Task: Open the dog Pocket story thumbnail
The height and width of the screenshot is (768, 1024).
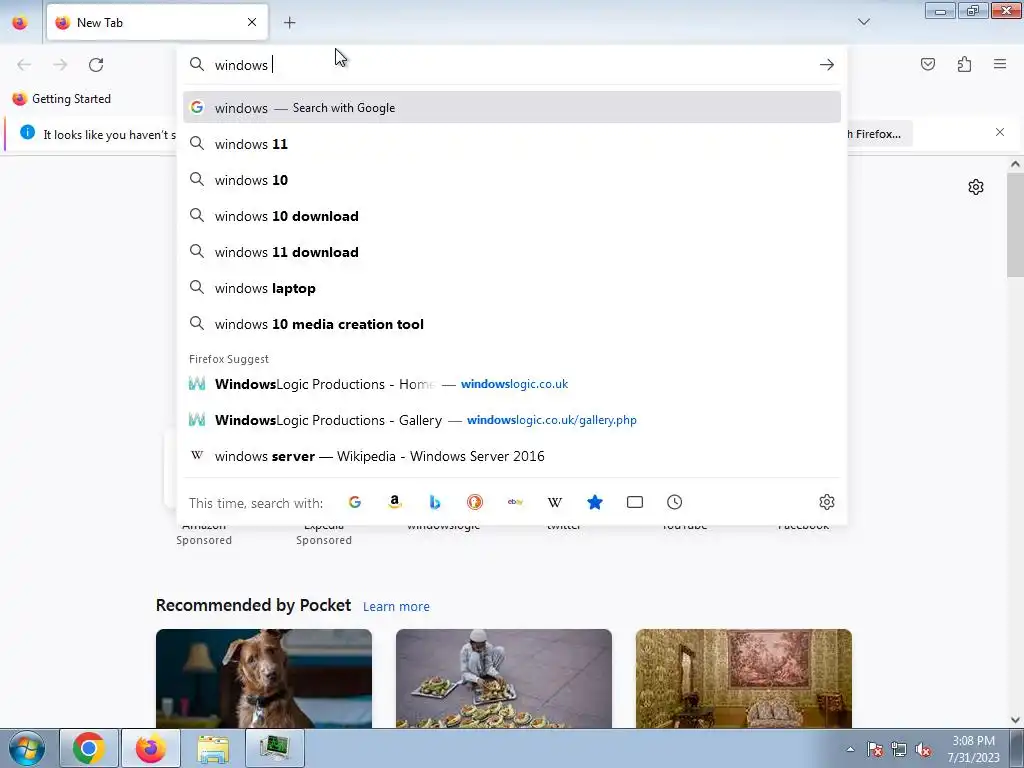Action: (264, 679)
